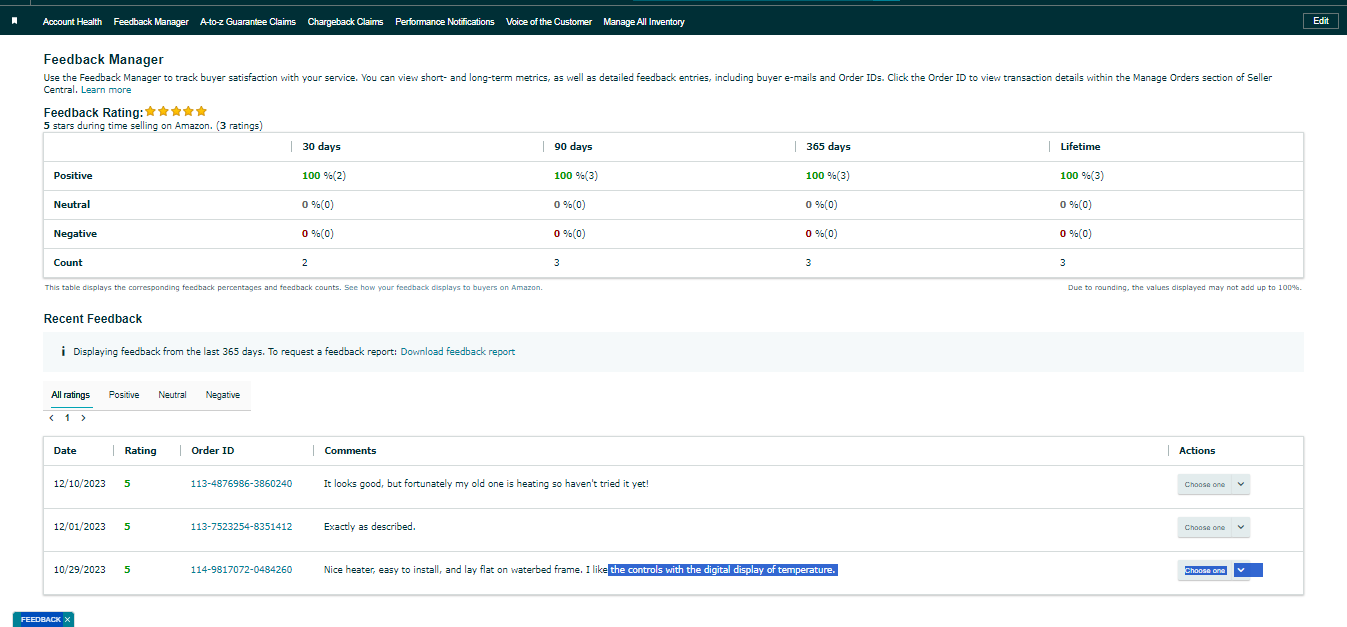This screenshot has height=627, width=1347.
Task: Open order 114-9817072-0484260
Action: 241,570
